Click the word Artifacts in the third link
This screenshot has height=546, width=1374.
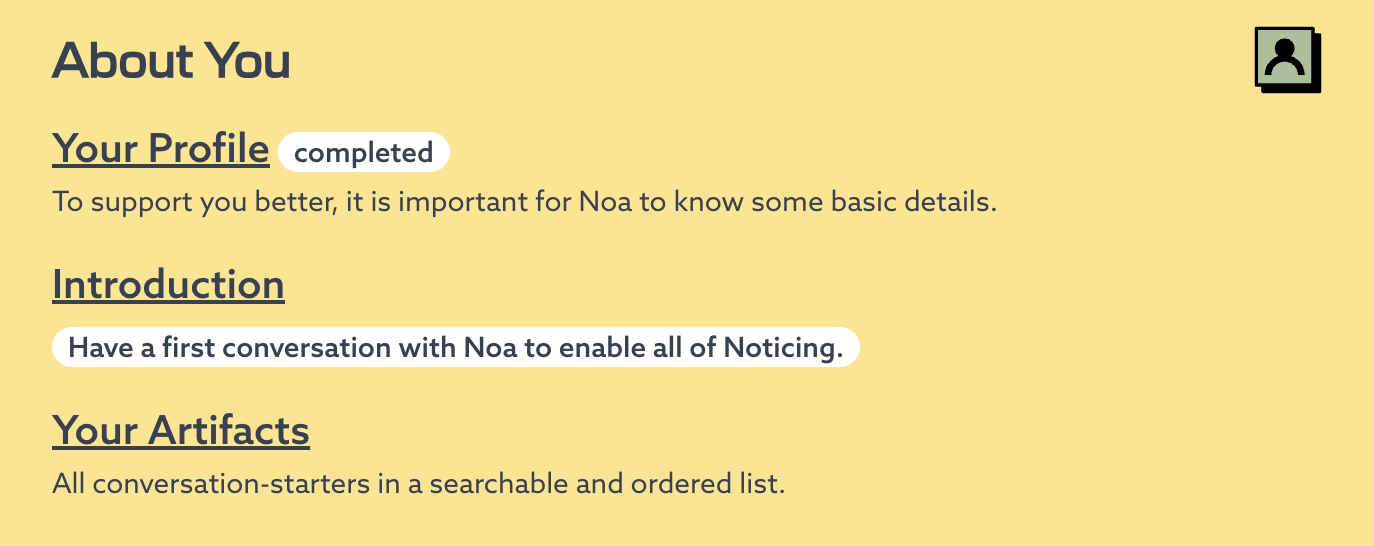pos(229,431)
